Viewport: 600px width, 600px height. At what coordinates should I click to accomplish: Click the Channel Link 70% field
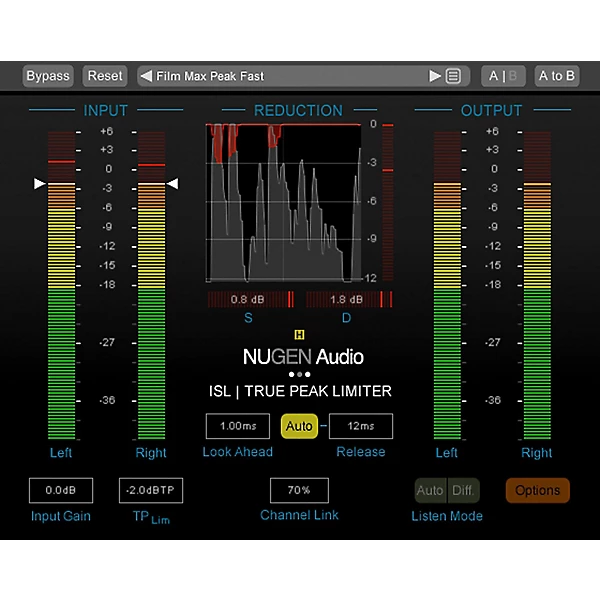[x=299, y=491]
